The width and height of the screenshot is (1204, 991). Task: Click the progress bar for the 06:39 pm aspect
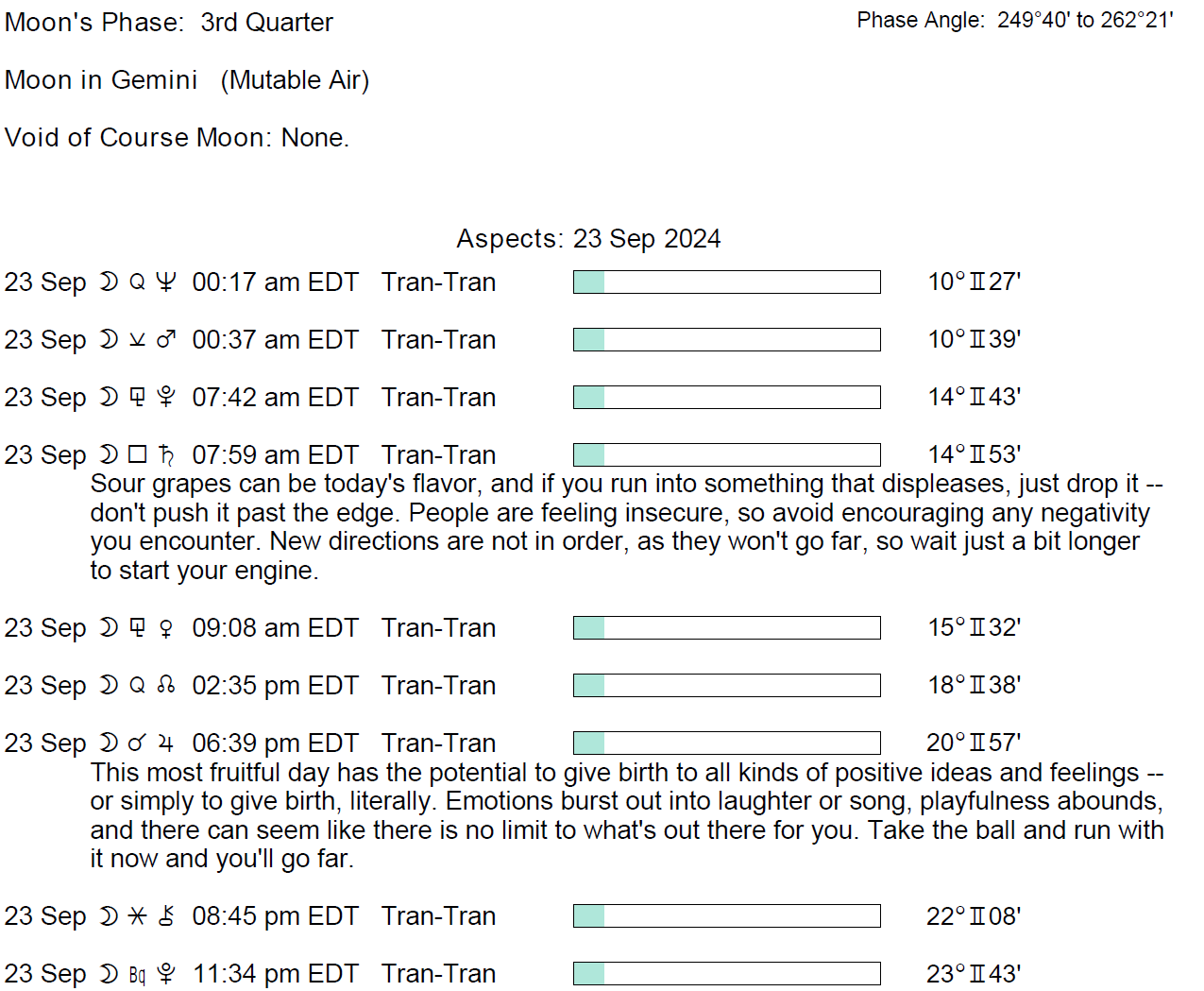(726, 743)
